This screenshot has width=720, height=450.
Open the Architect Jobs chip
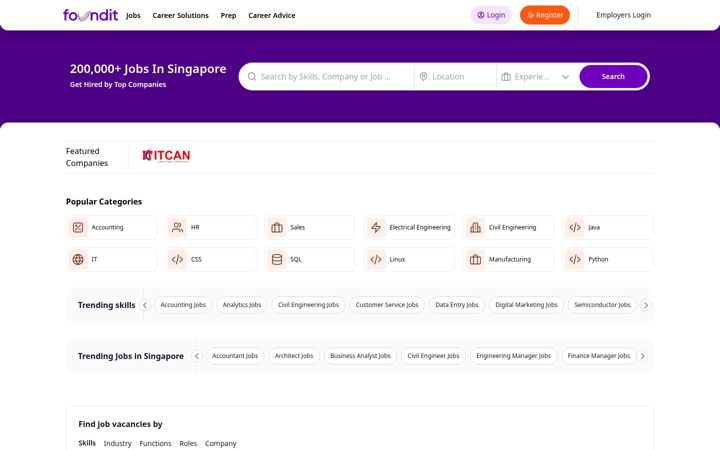[x=294, y=356]
